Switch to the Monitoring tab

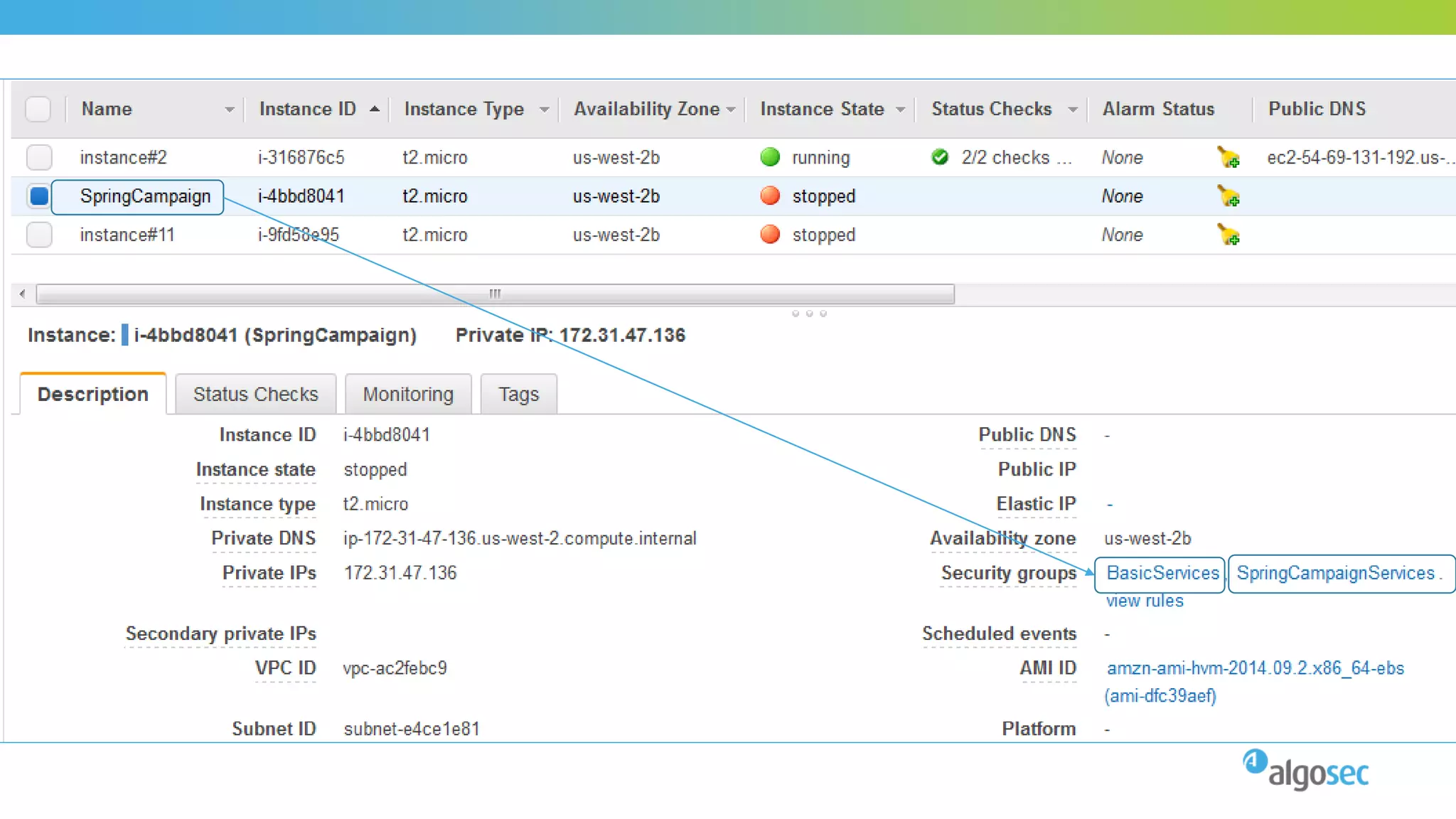(408, 394)
